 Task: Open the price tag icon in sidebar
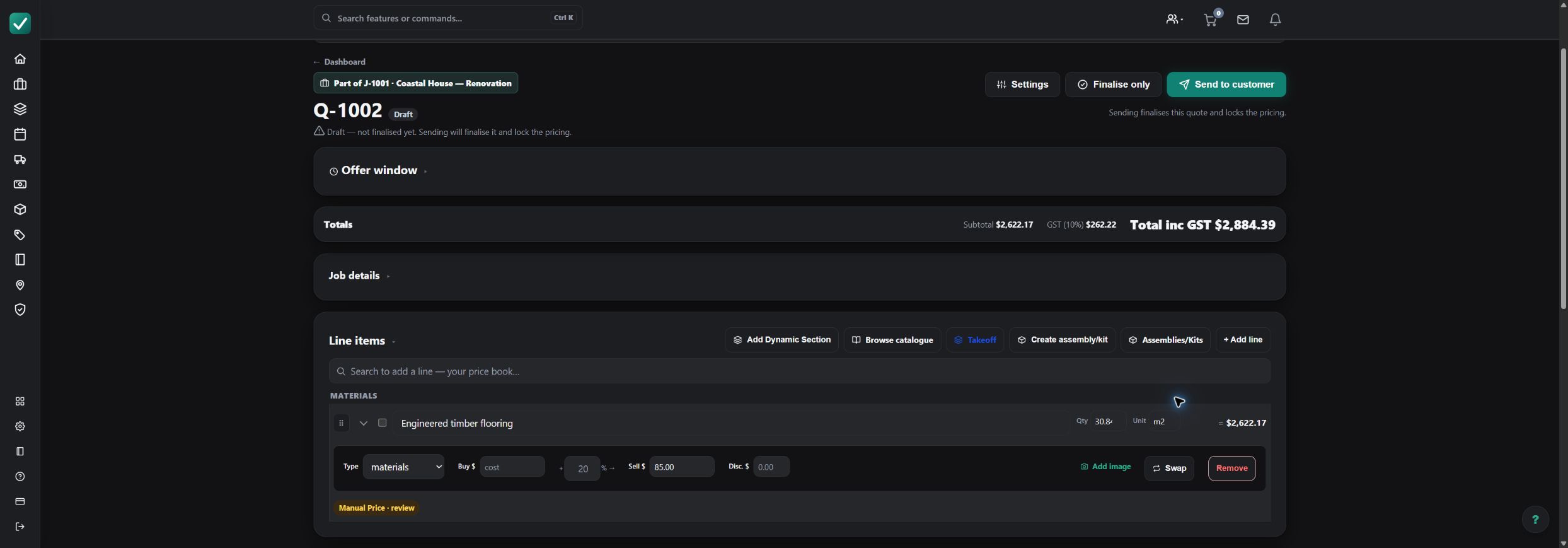[x=20, y=235]
